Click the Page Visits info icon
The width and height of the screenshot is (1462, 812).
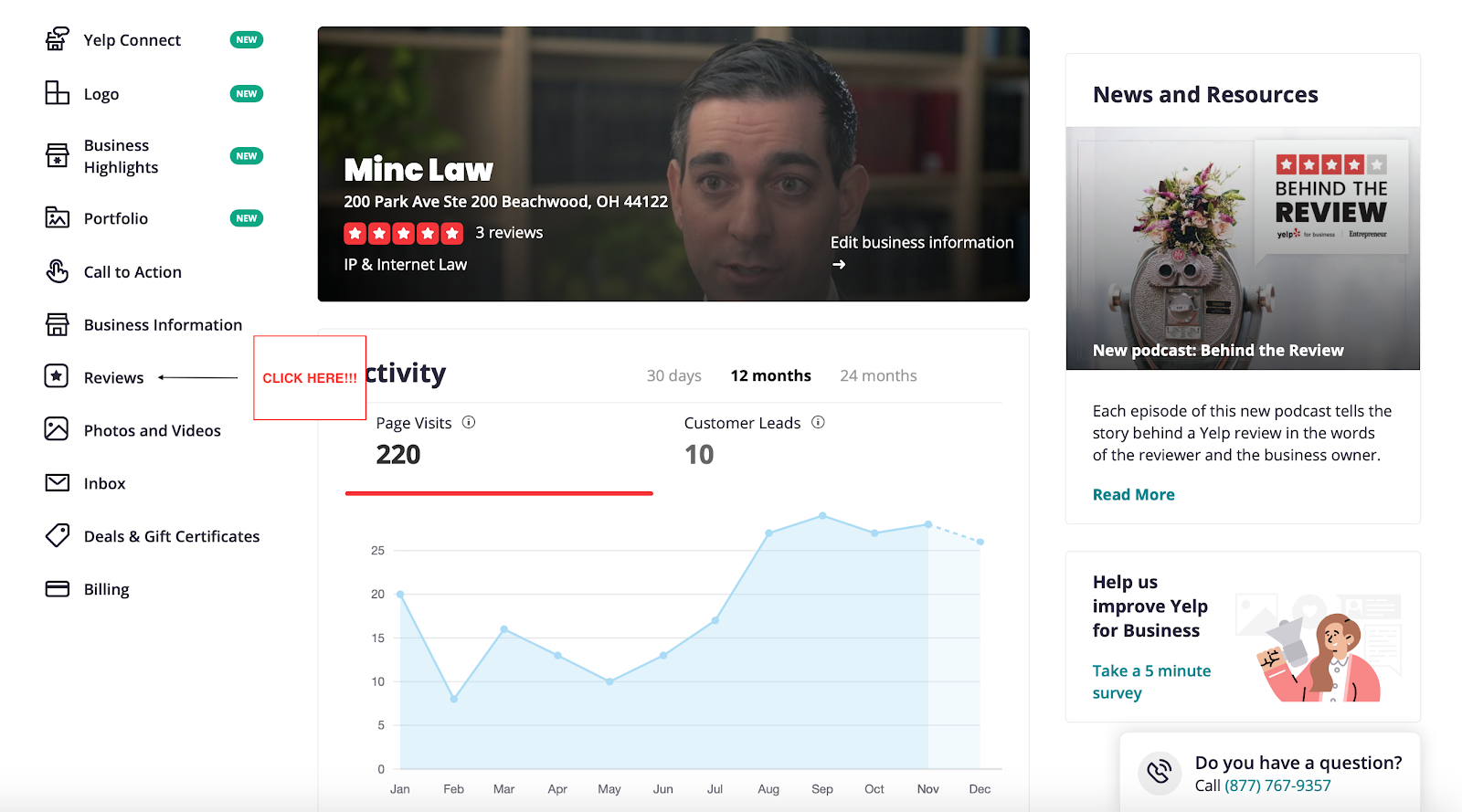469,422
